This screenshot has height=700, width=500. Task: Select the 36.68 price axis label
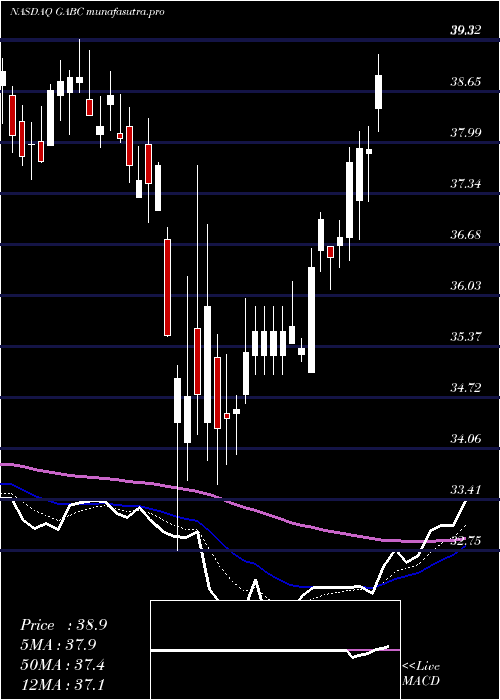tap(466, 234)
